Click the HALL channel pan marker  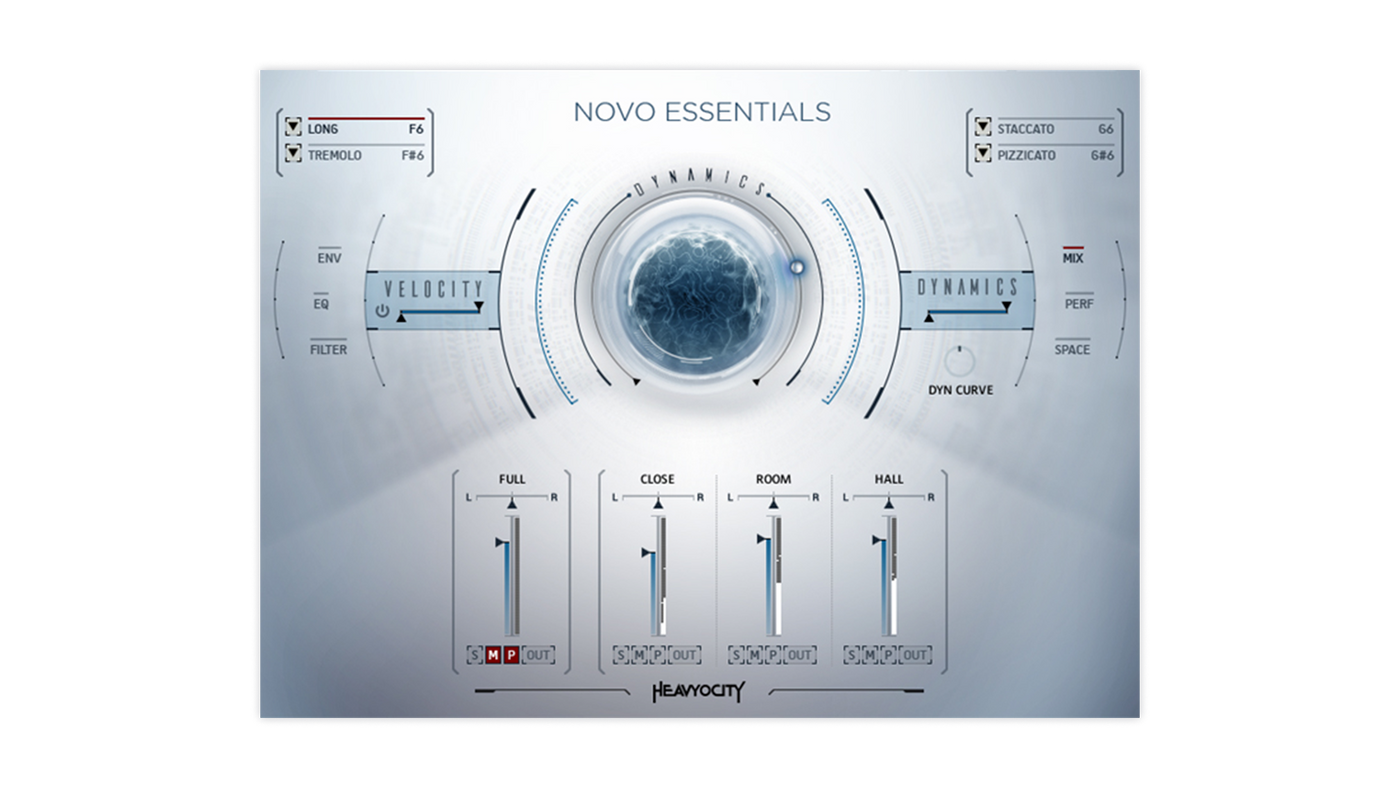tap(888, 505)
